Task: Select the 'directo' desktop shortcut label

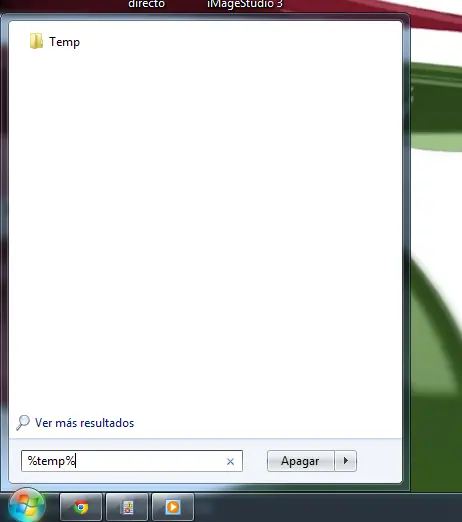Action: click(146, 4)
